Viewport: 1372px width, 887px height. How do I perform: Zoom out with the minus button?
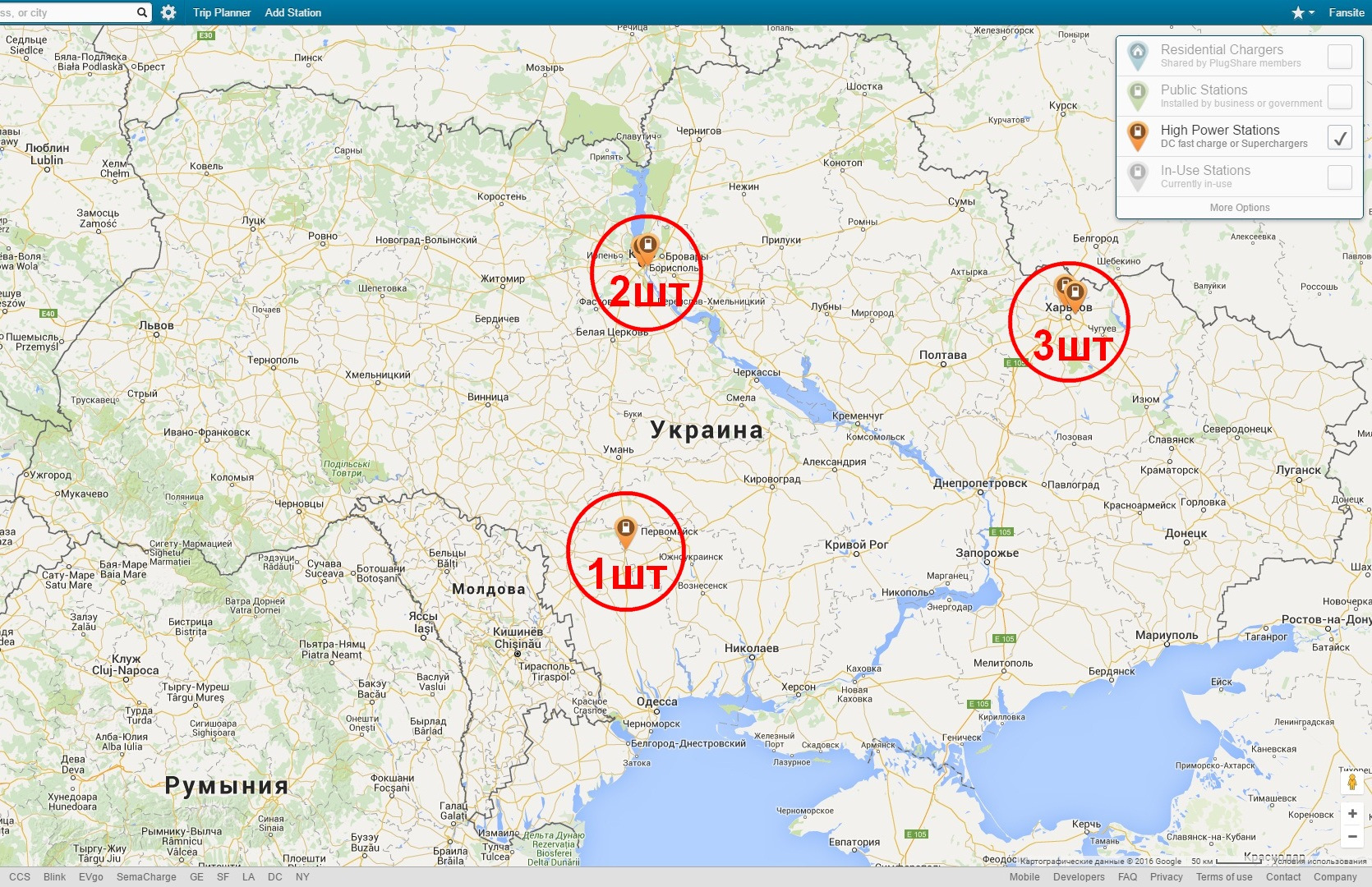pos(1352,836)
